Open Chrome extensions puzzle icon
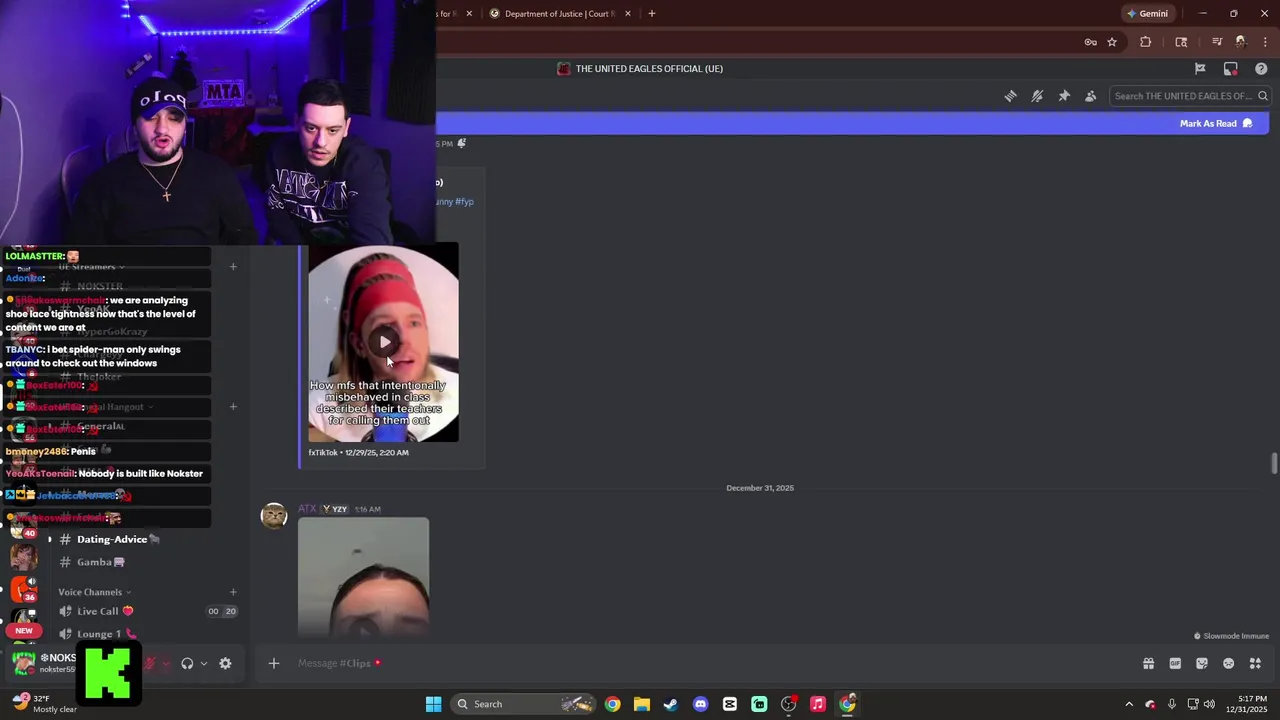The height and width of the screenshot is (720, 1280). (1146, 42)
